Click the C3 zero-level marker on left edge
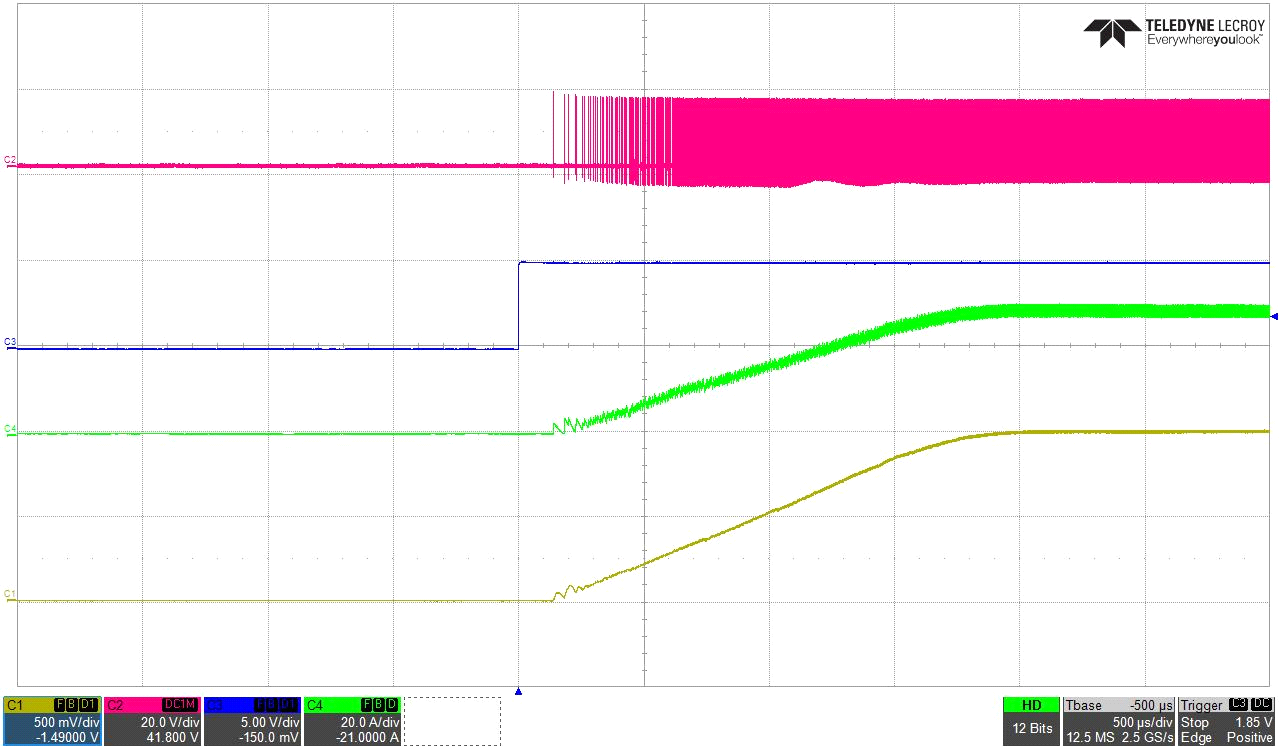The height and width of the screenshot is (746, 1279). 10,343
